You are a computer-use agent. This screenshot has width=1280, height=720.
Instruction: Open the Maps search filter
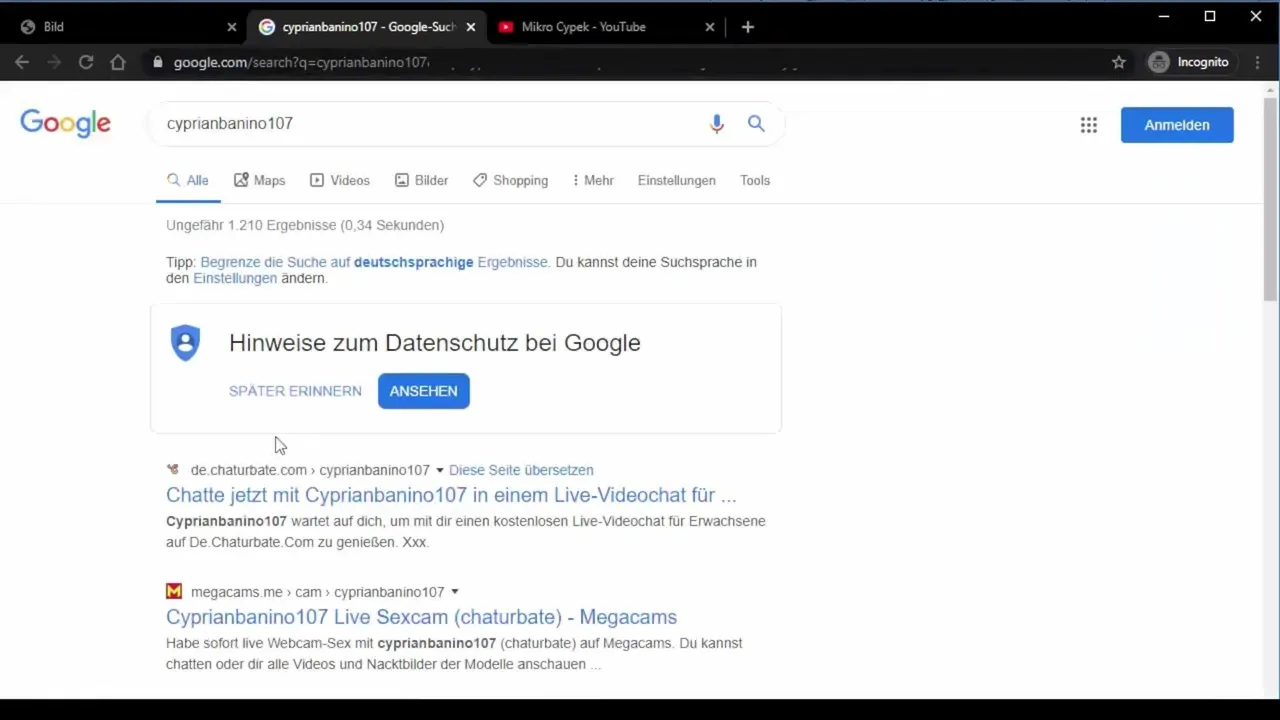260,181
